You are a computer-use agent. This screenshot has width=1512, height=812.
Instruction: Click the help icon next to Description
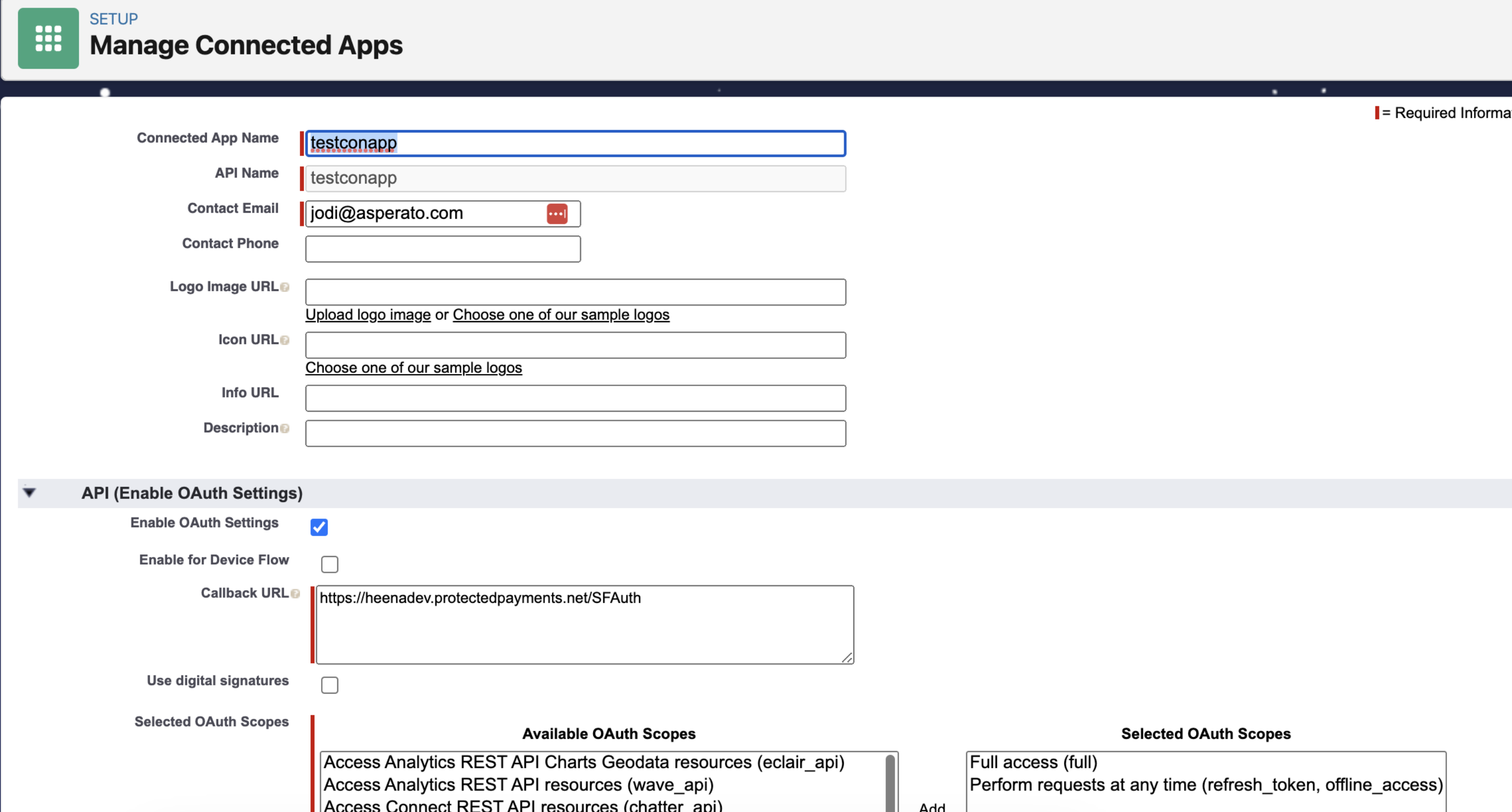(x=285, y=428)
